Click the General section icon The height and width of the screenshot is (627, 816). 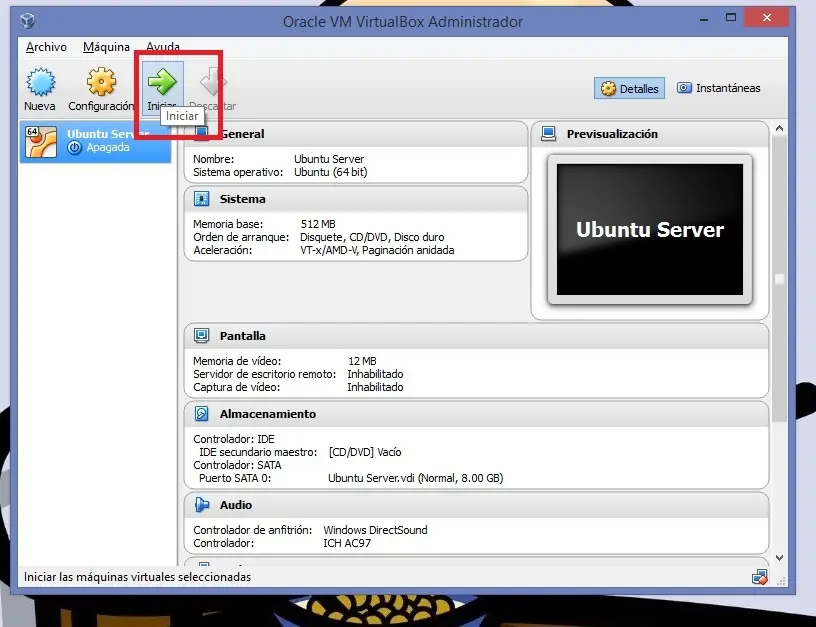pos(201,133)
